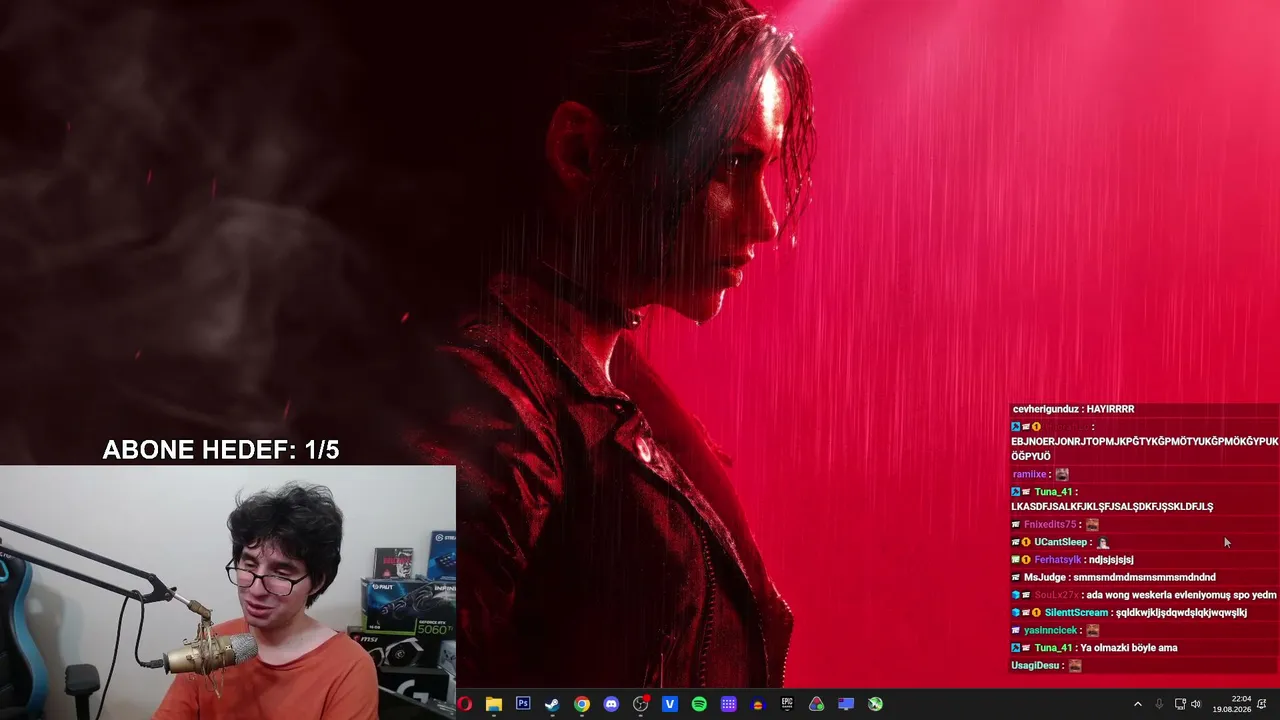Click the Fnixedits75 username in chat
Viewport: 1280px width, 720px height.
coord(1050,524)
